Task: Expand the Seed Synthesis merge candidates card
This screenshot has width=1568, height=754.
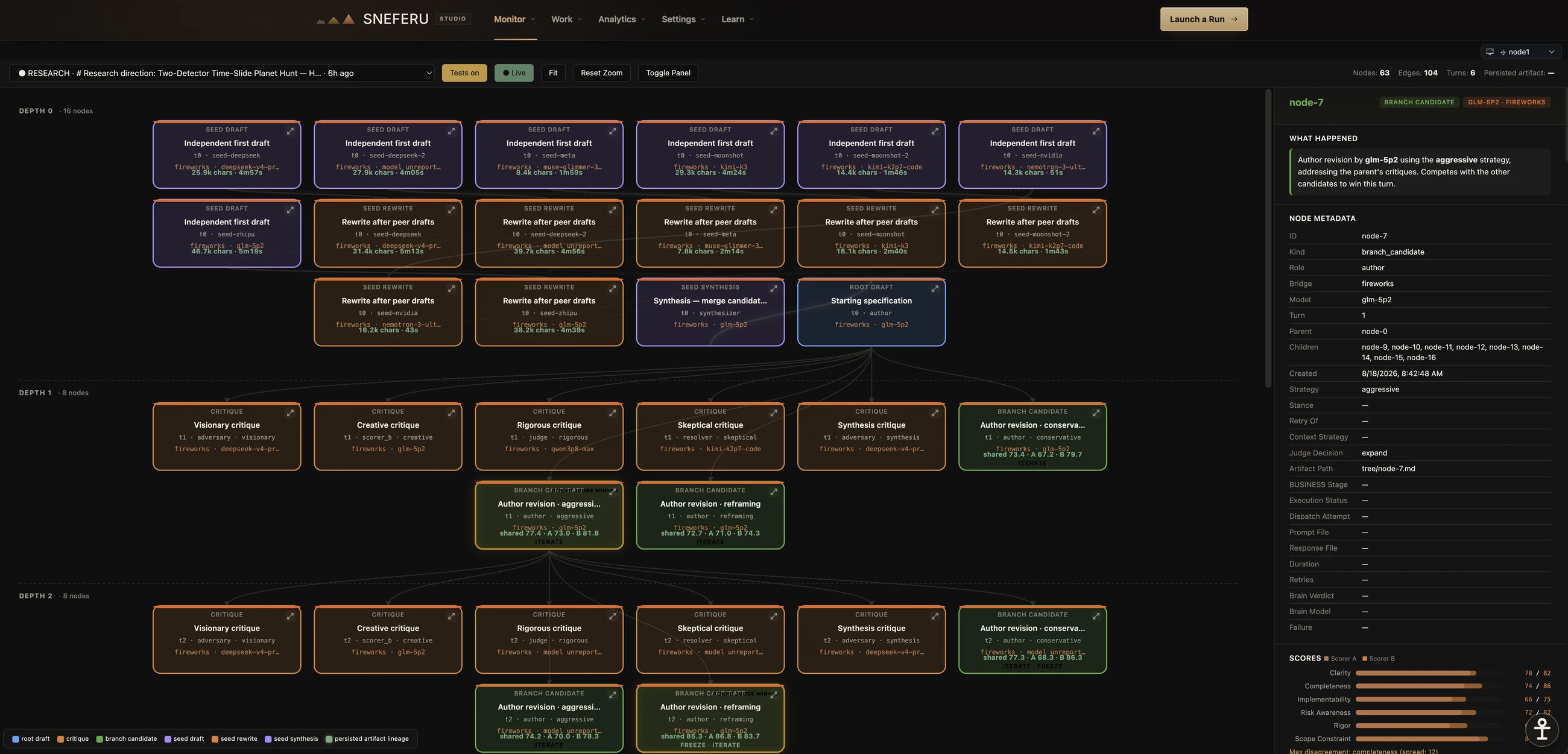Action: click(774, 289)
